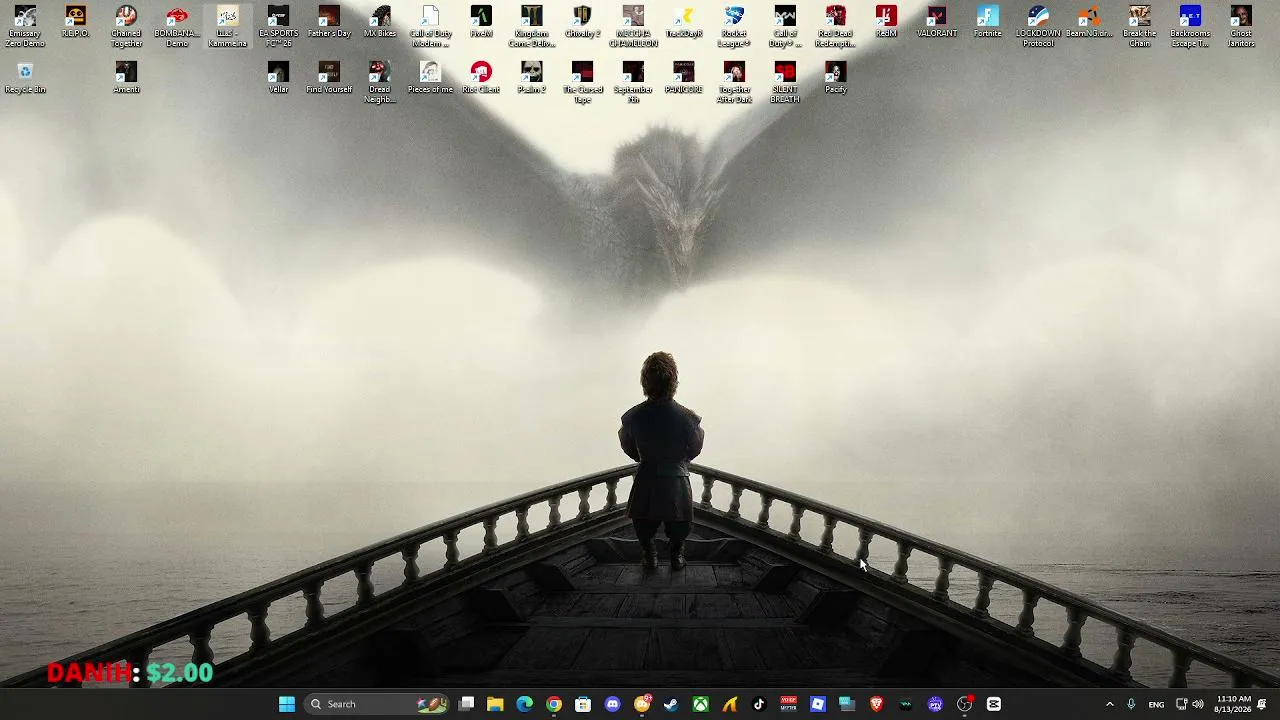Click the Pieces of me shortcut
1280x720 pixels.
coord(430,78)
